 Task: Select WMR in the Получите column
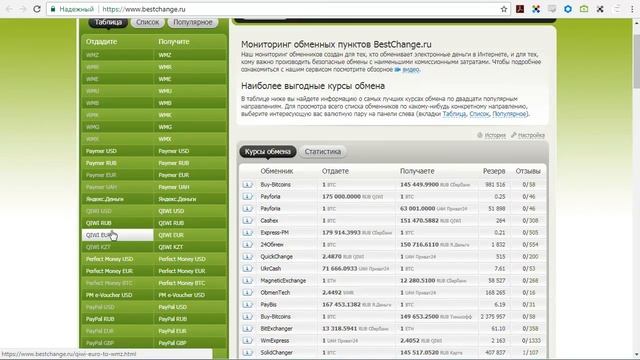(x=190, y=67)
